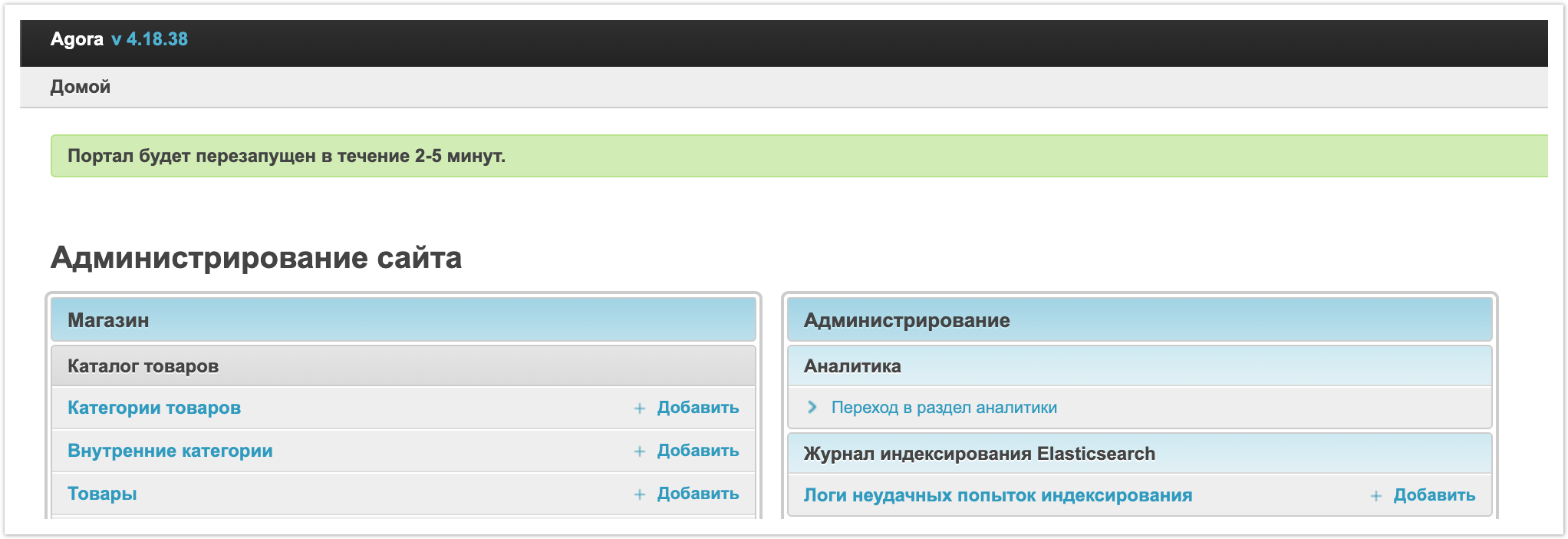
Task: Click the plus icon beside Категории товаров
Action: (x=639, y=408)
